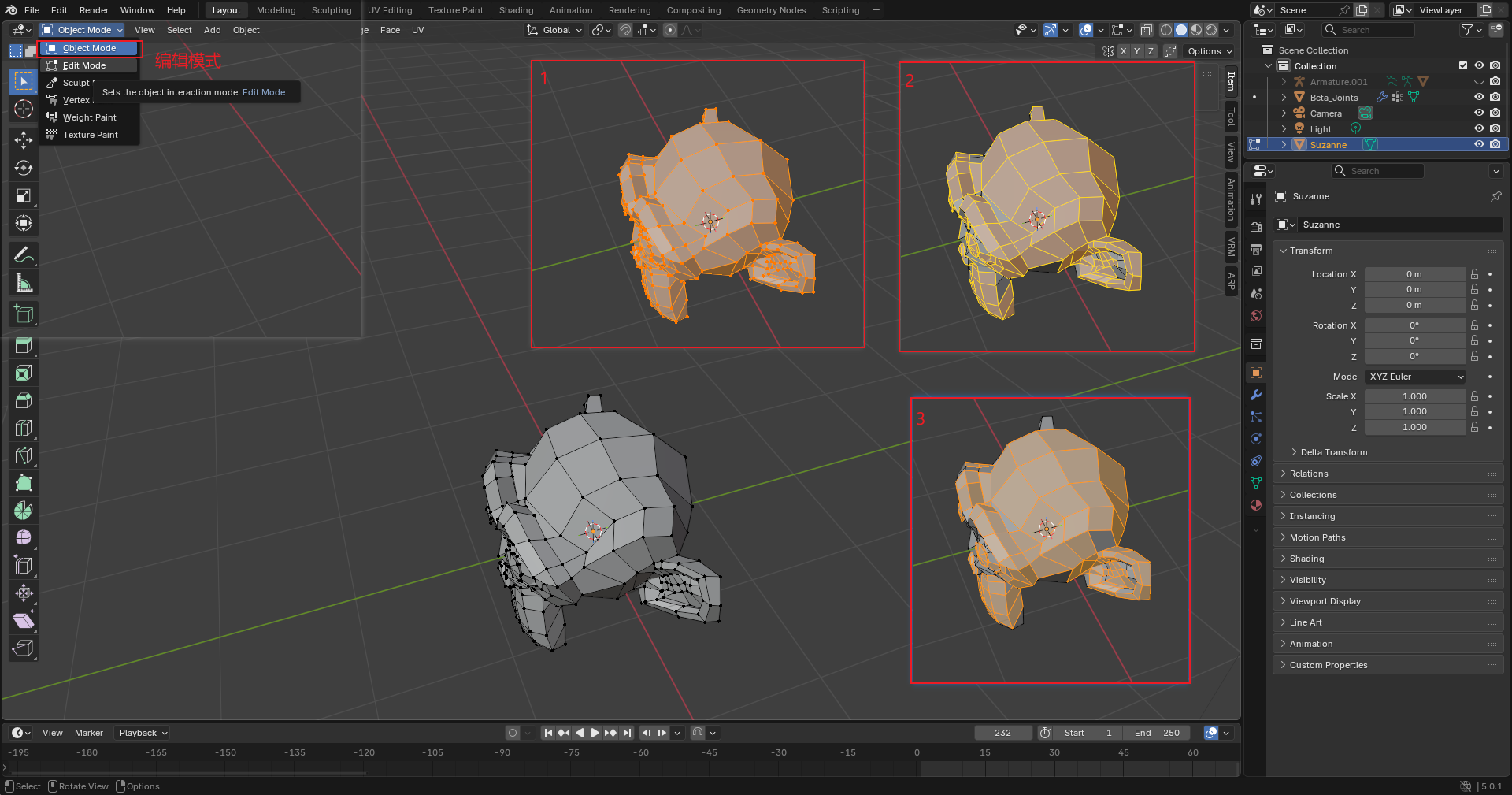Open the Animation tab in sidebar

click(x=1231, y=199)
